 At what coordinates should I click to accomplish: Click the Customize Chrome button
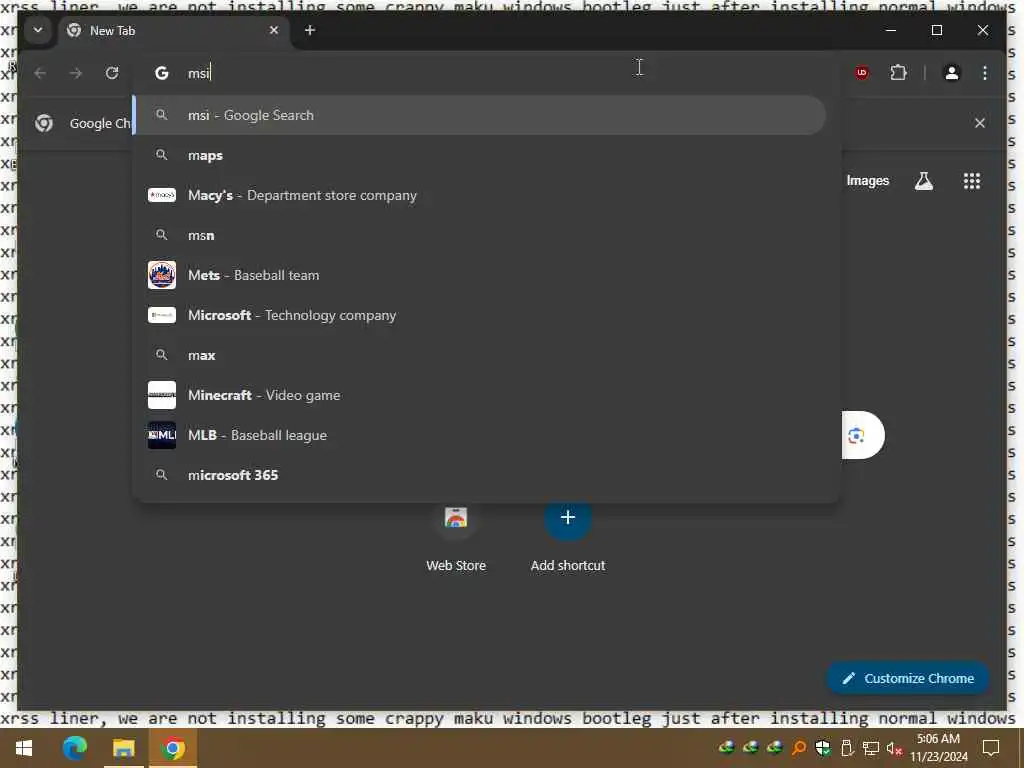[x=908, y=679]
